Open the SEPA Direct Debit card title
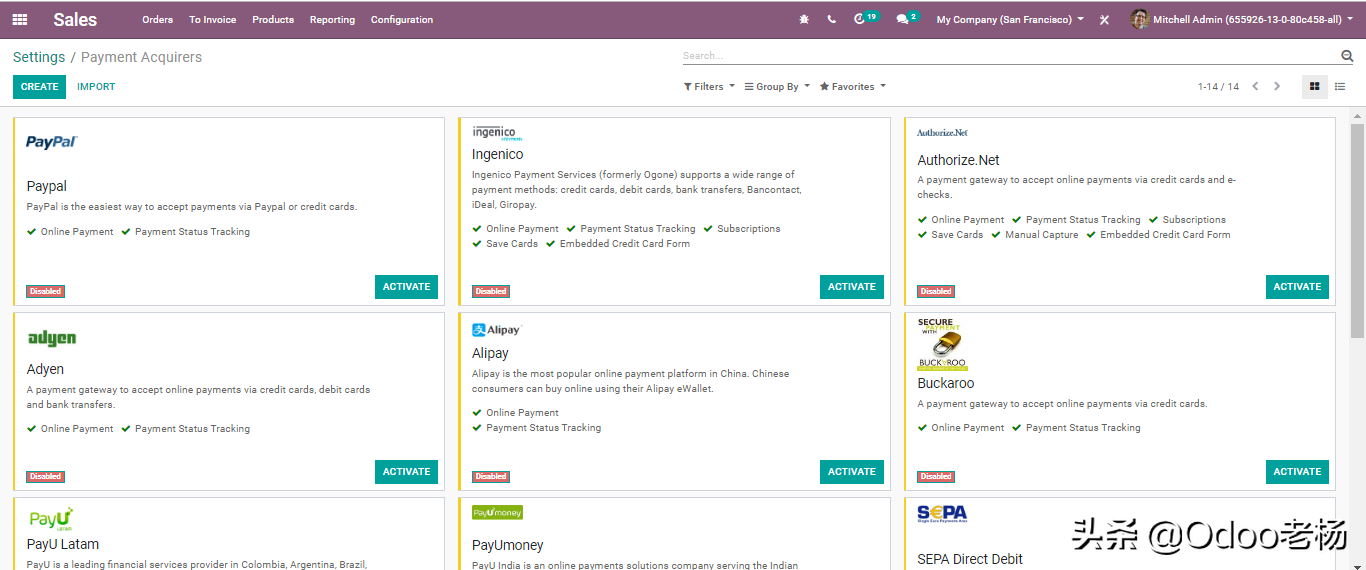Screen dimensions: 1366x570 pos(970,560)
